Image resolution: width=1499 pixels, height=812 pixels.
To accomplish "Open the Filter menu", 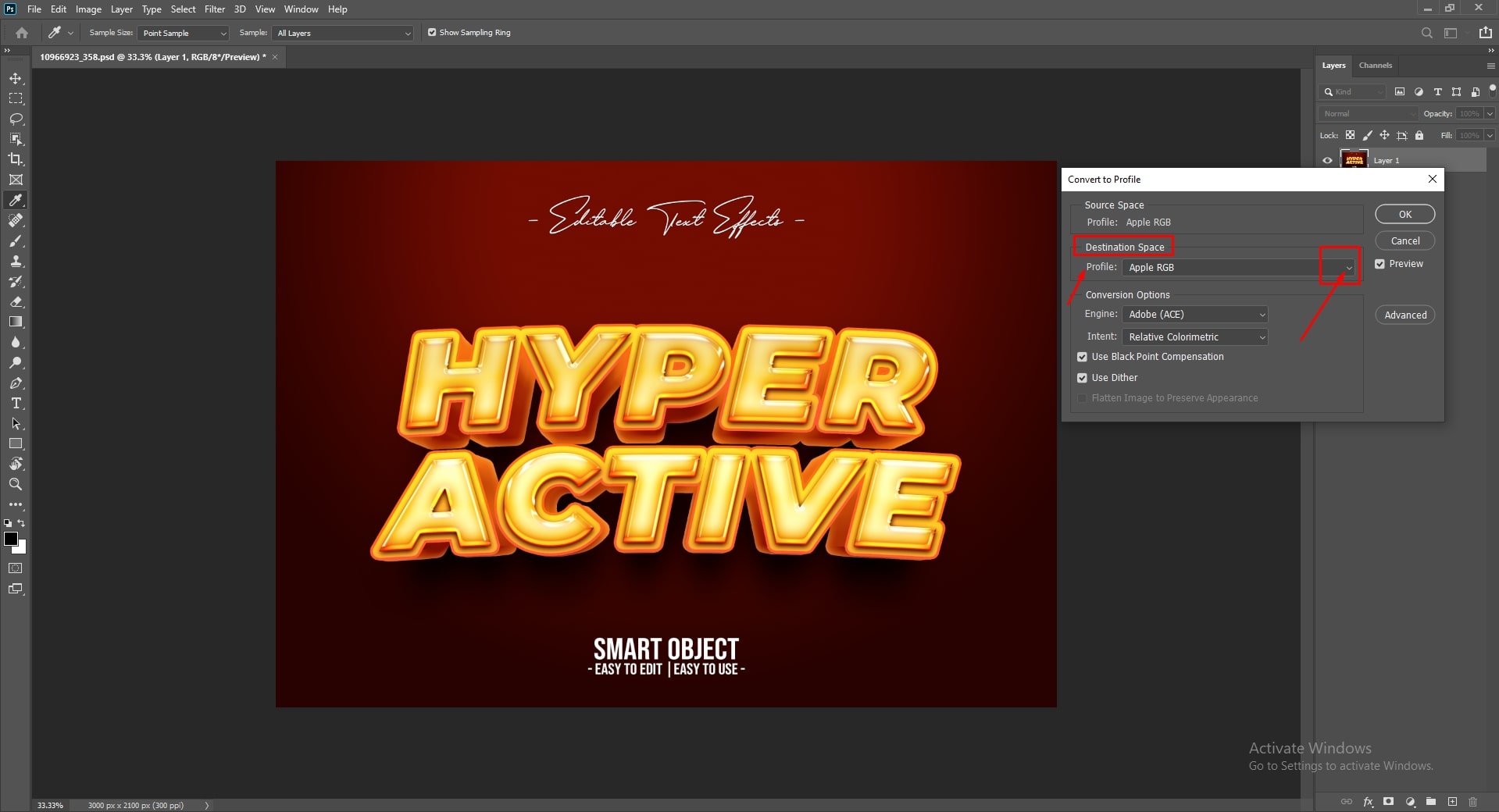I will coord(214,9).
